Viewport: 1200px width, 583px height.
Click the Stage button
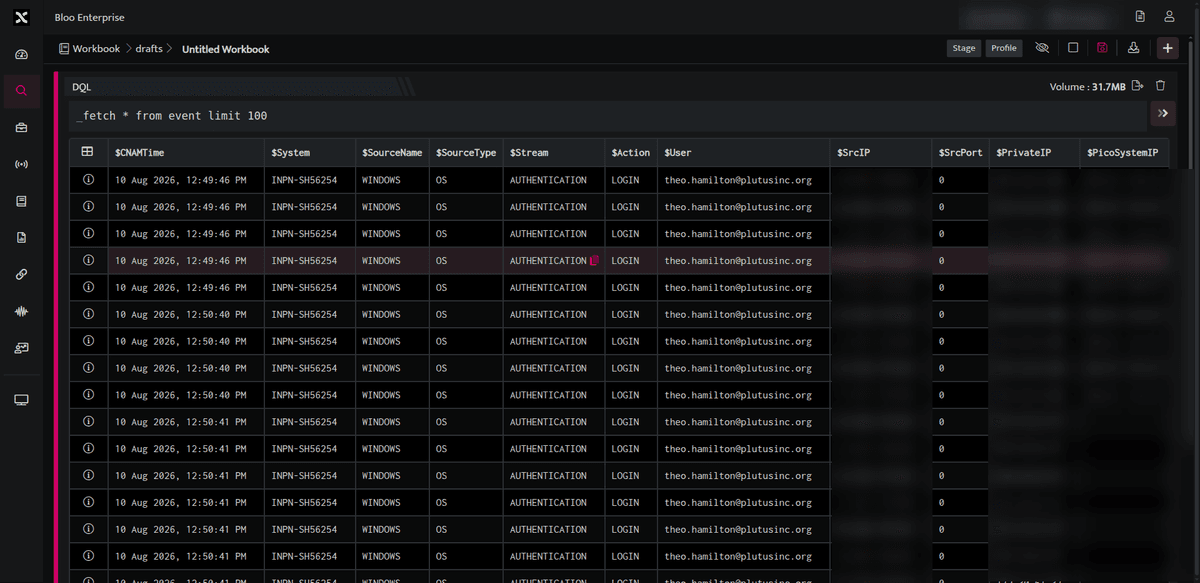click(964, 48)
